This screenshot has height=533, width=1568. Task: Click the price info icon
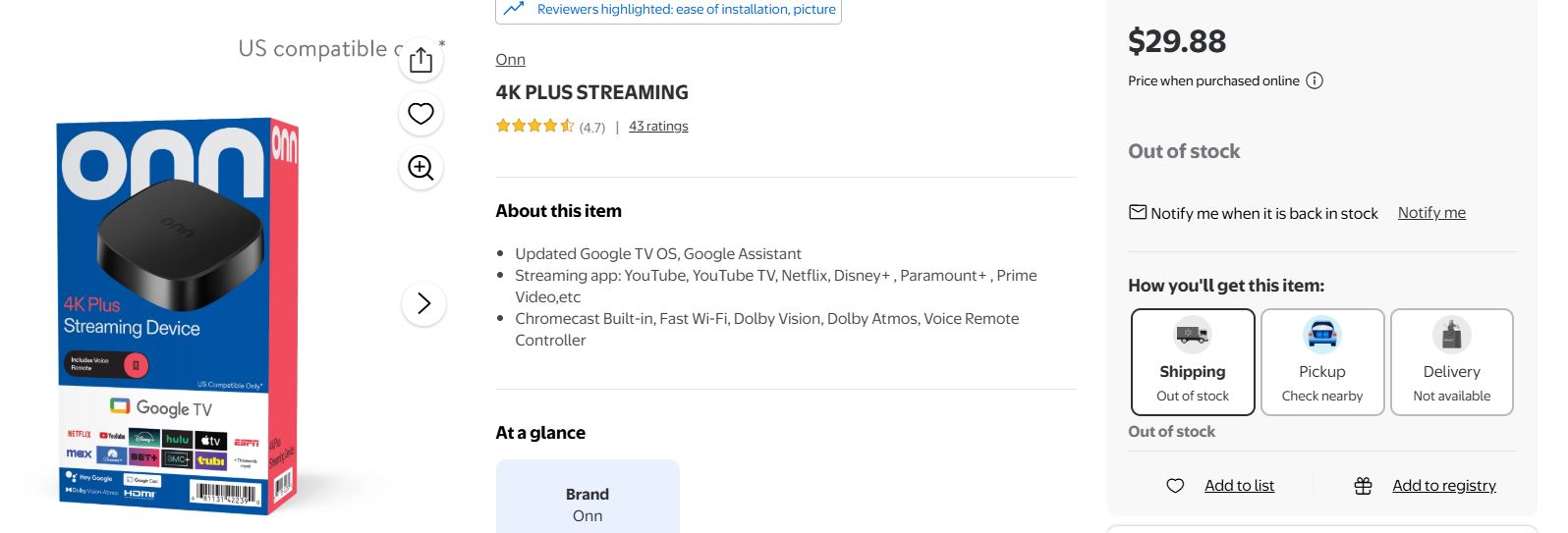pyautogui.click(x=1315, y=80)
